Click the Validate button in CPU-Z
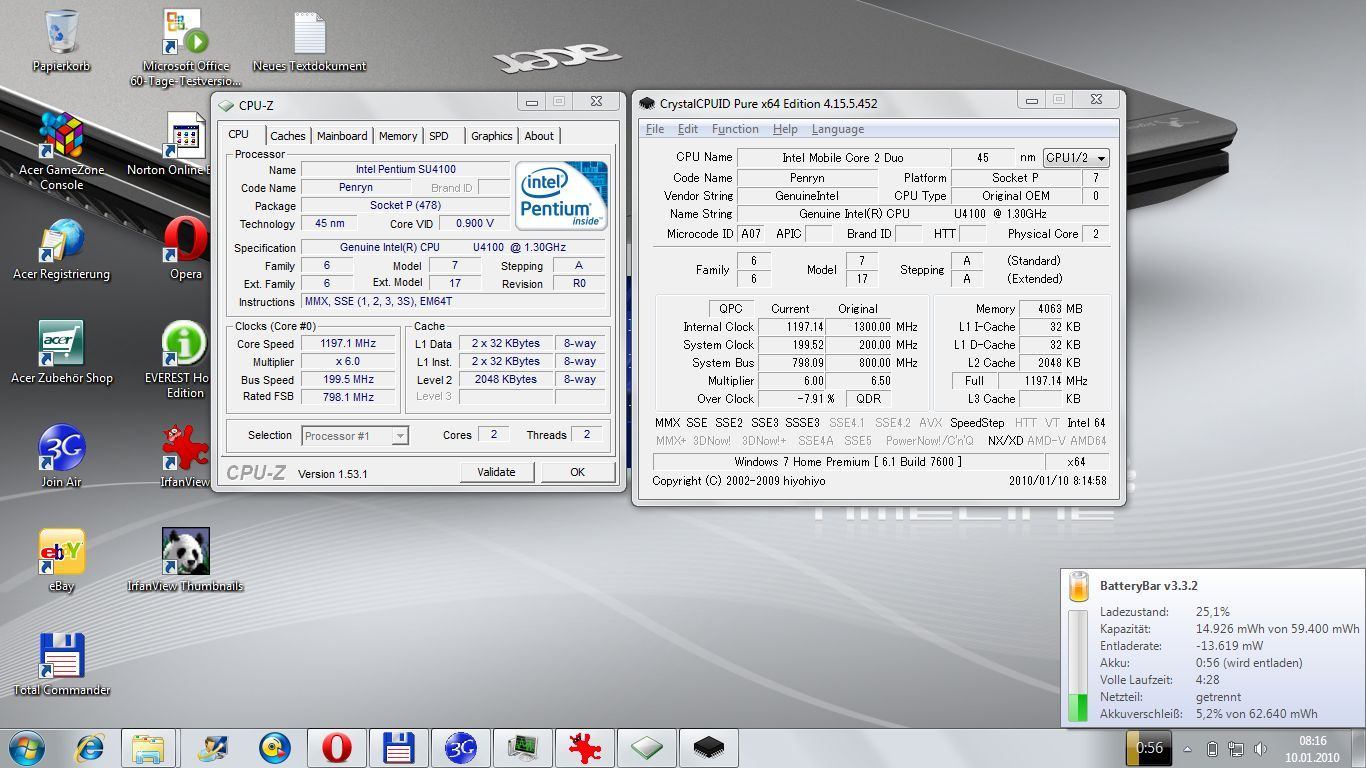 click(496, 472)
